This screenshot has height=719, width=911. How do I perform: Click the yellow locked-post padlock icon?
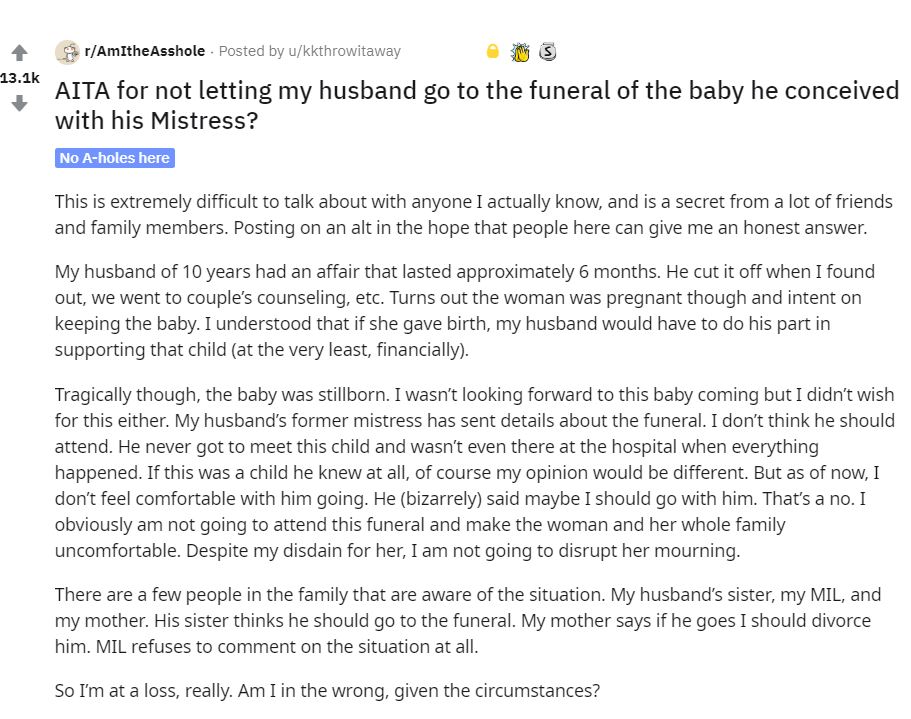tap(492, 51)
